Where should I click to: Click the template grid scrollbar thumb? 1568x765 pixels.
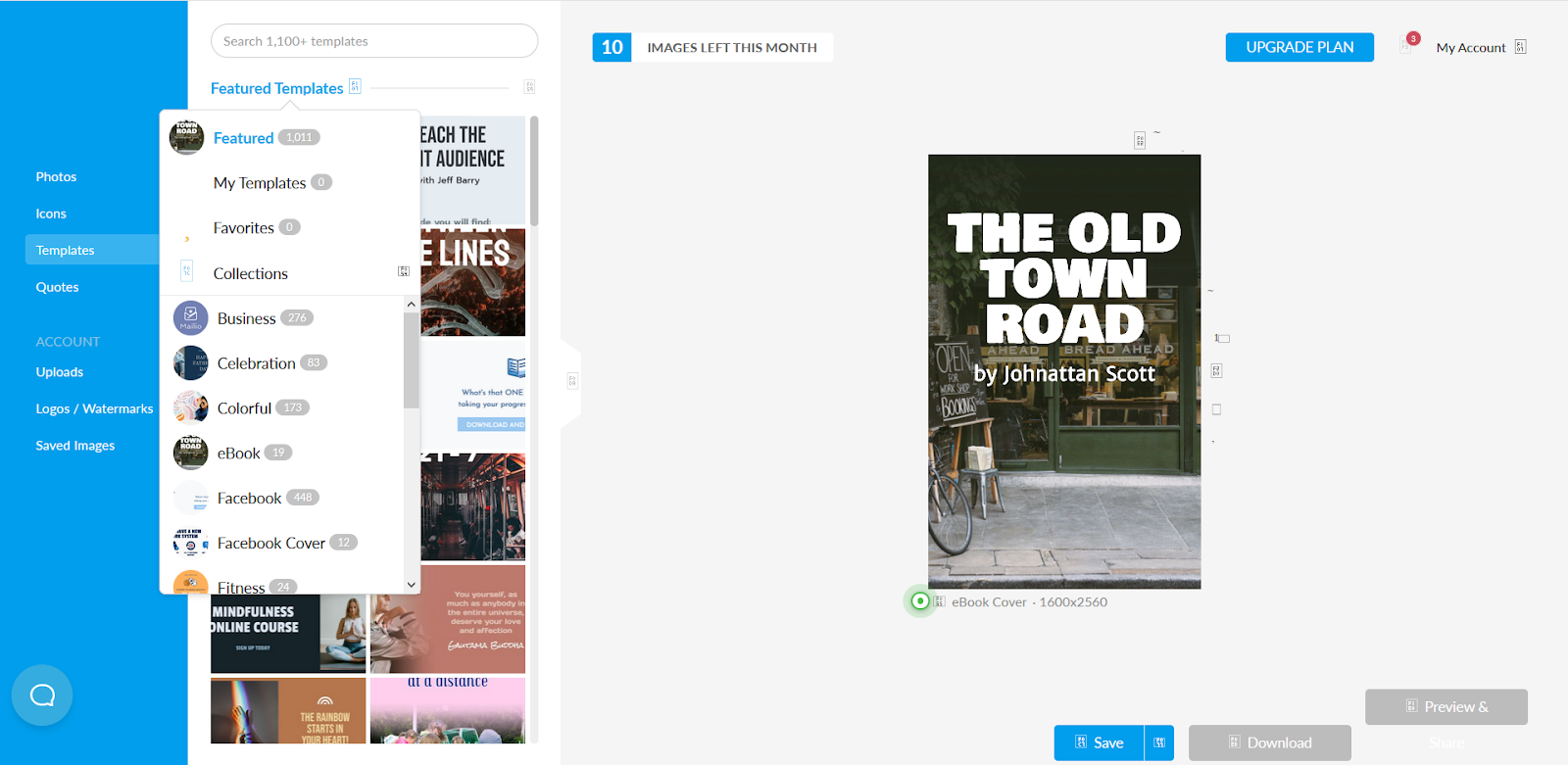pos(534,171)
